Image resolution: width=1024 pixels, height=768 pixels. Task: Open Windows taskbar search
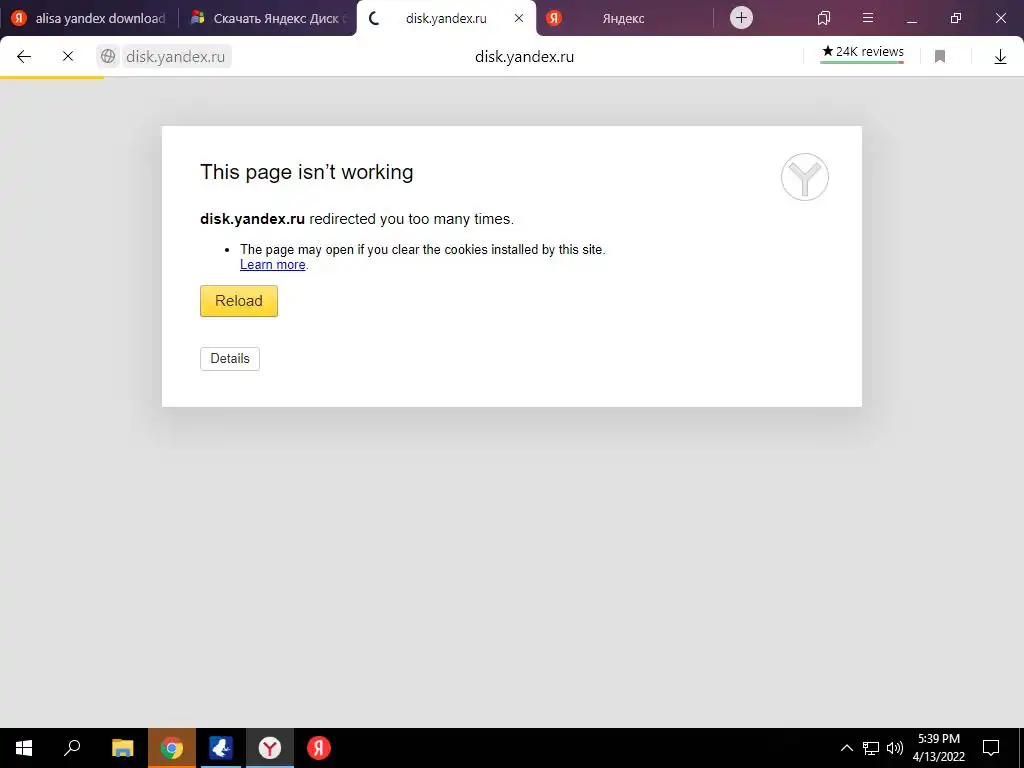(x=72, y=748)
